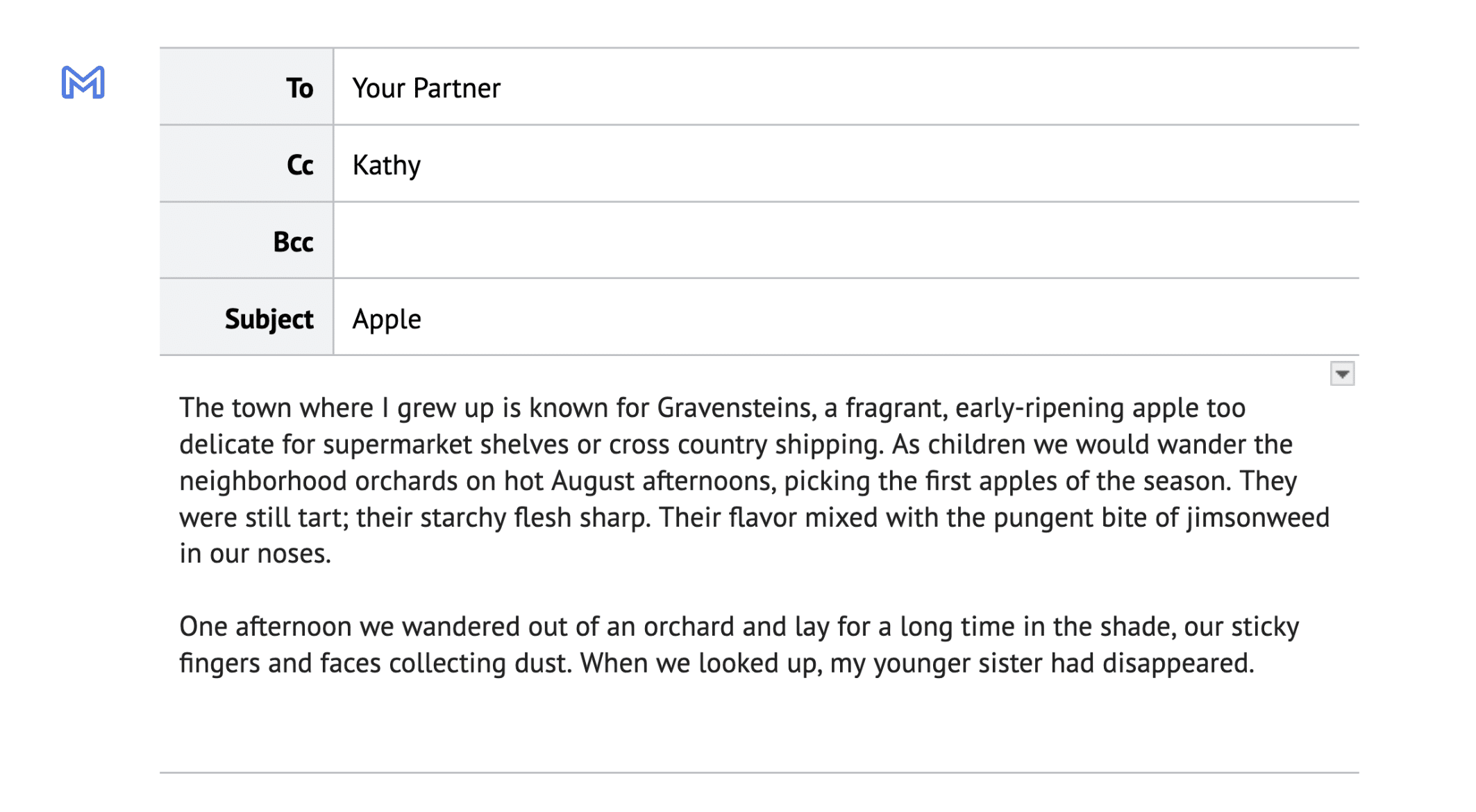
Task: Click the subject text Apple
Action: 386,319
